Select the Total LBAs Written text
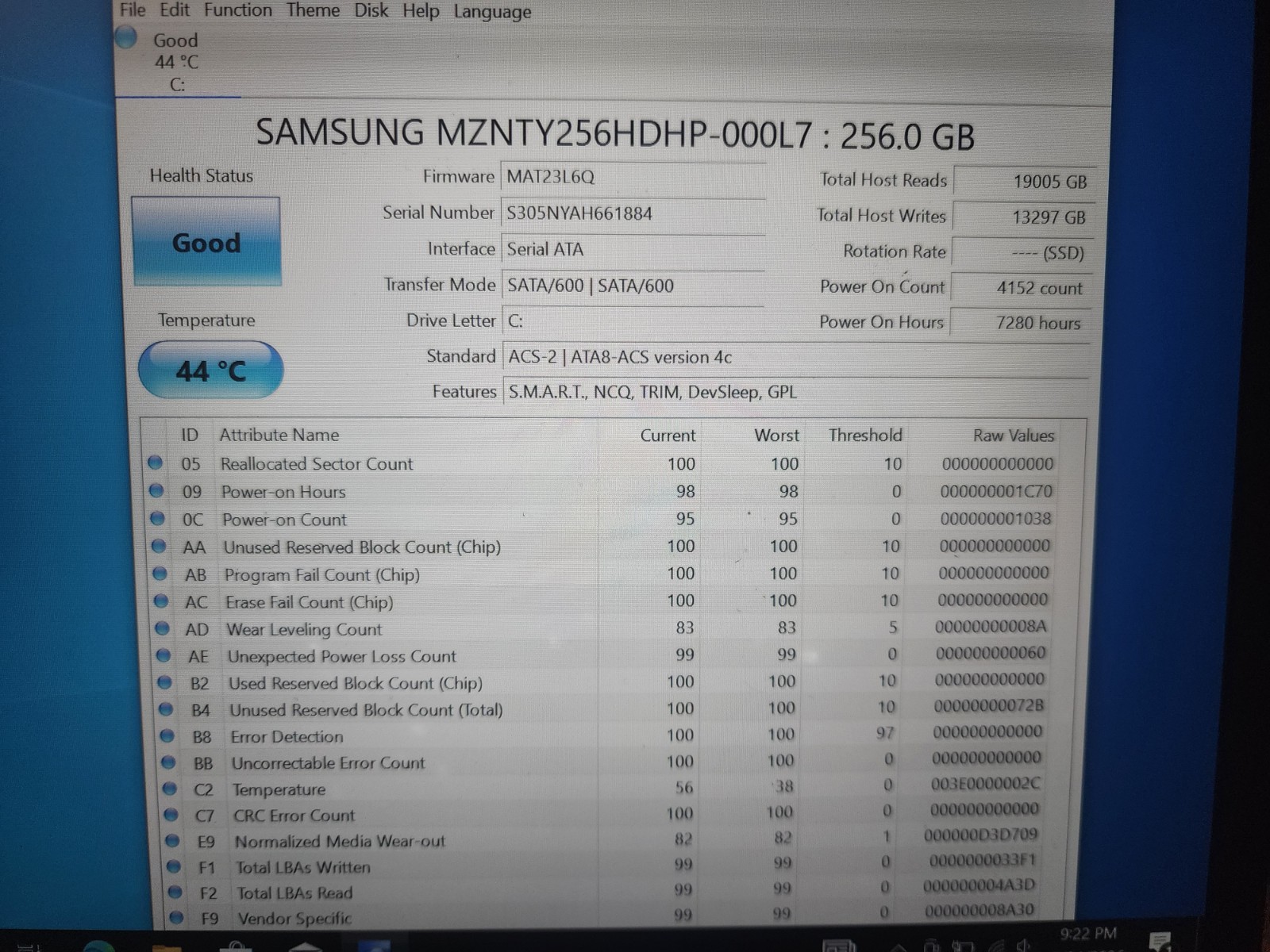The width and height of the screenshot is (1270, 952). [303, 868]
